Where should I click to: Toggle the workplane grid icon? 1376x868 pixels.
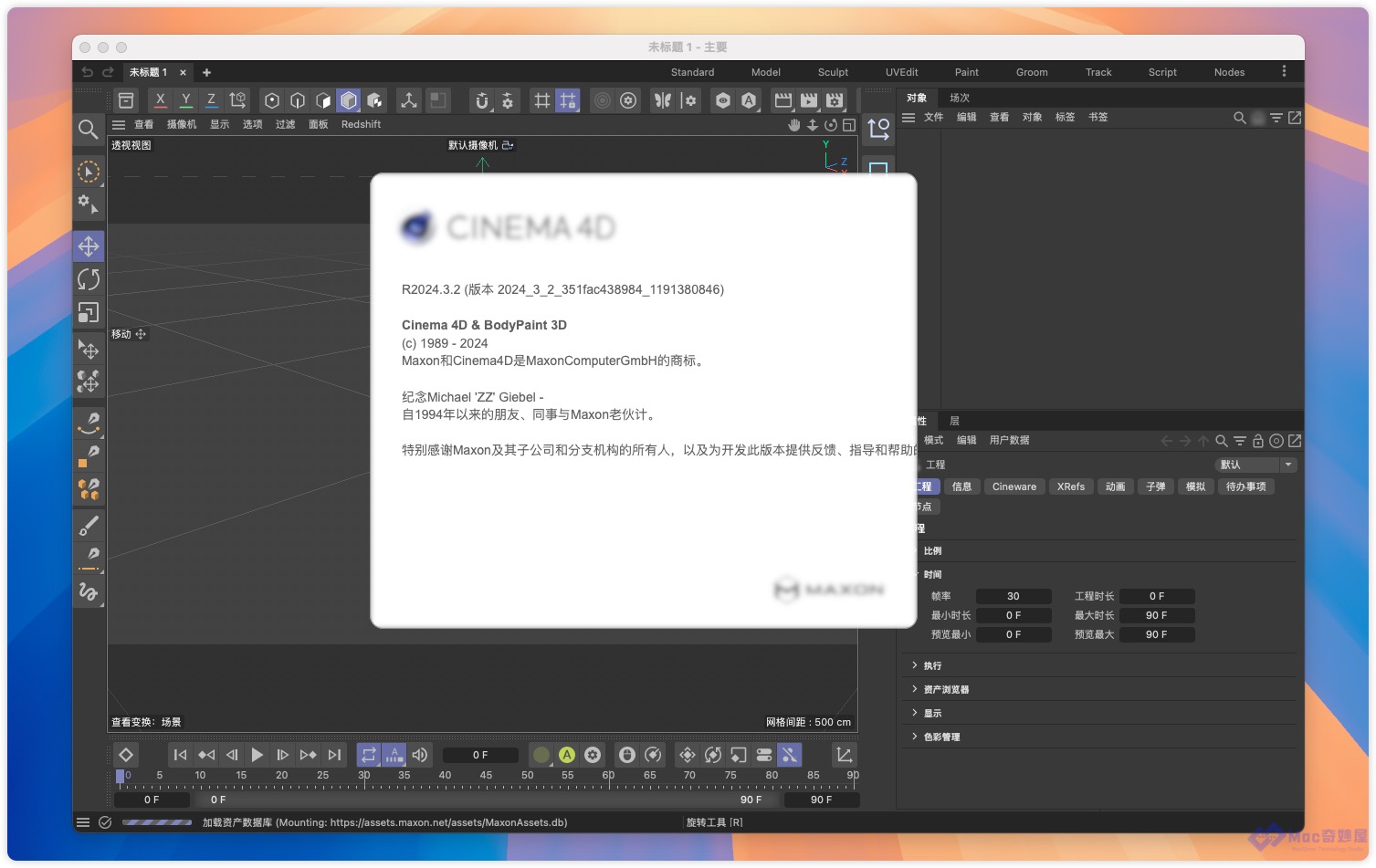[542, 100]
